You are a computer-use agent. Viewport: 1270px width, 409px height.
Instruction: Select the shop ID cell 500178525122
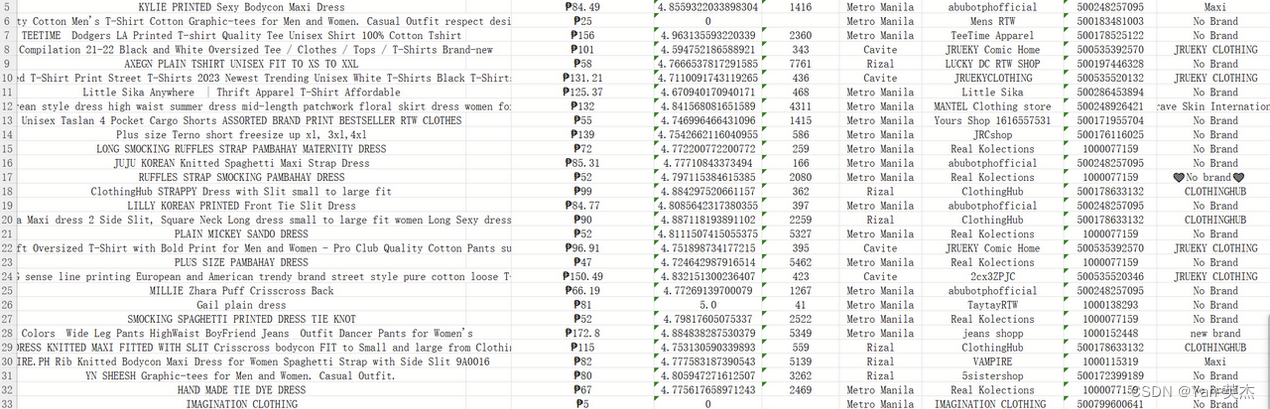[x=1110, y=35]
